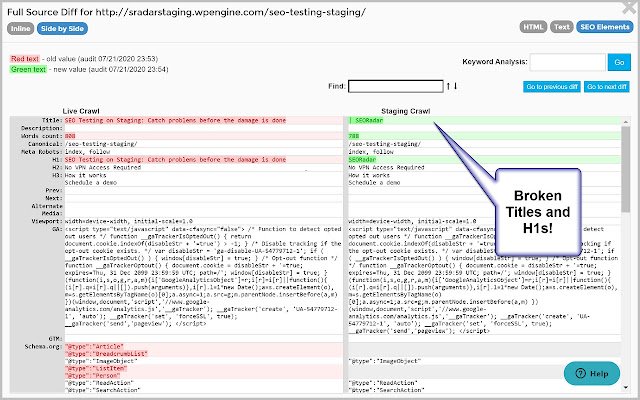Click the live crawl Title value
The width and height of the screenshot is (640, 400).
(x=175, y=120)
